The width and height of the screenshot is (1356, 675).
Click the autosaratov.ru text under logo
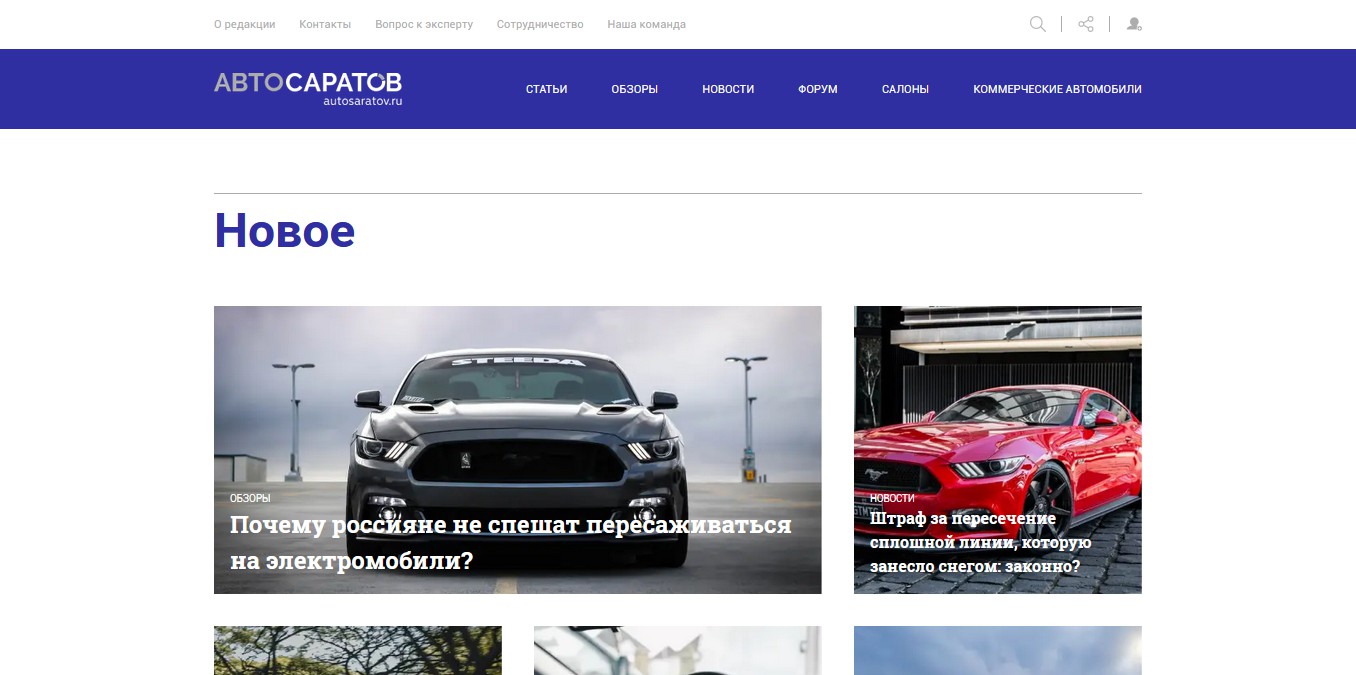(362, 101)
